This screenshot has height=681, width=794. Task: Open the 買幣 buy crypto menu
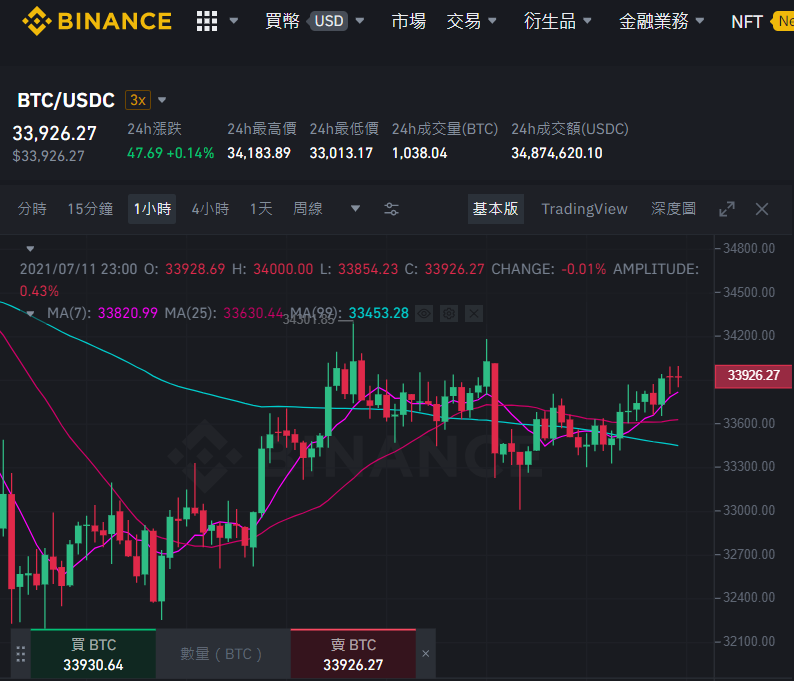(x=283, y=21)
